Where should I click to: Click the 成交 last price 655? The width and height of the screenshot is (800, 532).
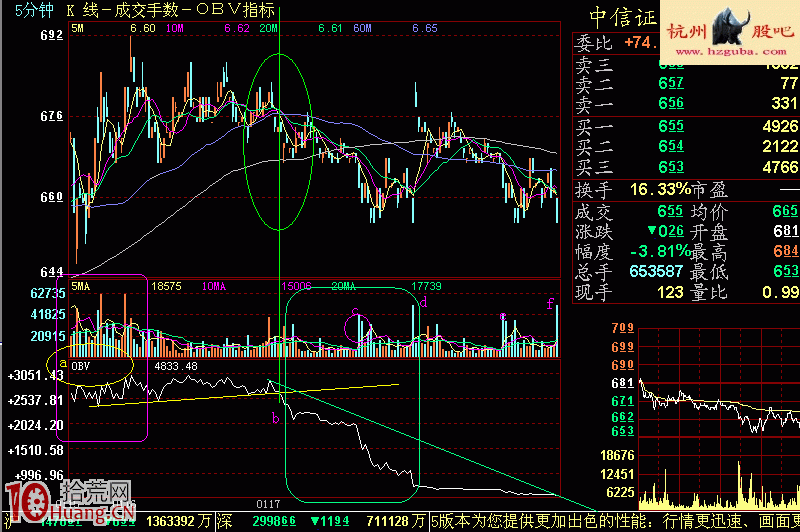pyautogui.click(x=670, y=211)
